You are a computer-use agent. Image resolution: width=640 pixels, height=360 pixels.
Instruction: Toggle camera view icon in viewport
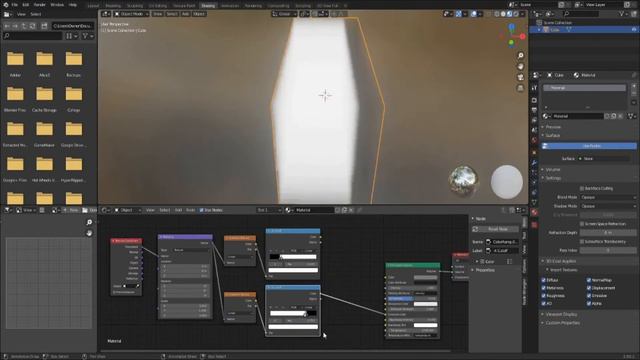click(x=520, y=78)
